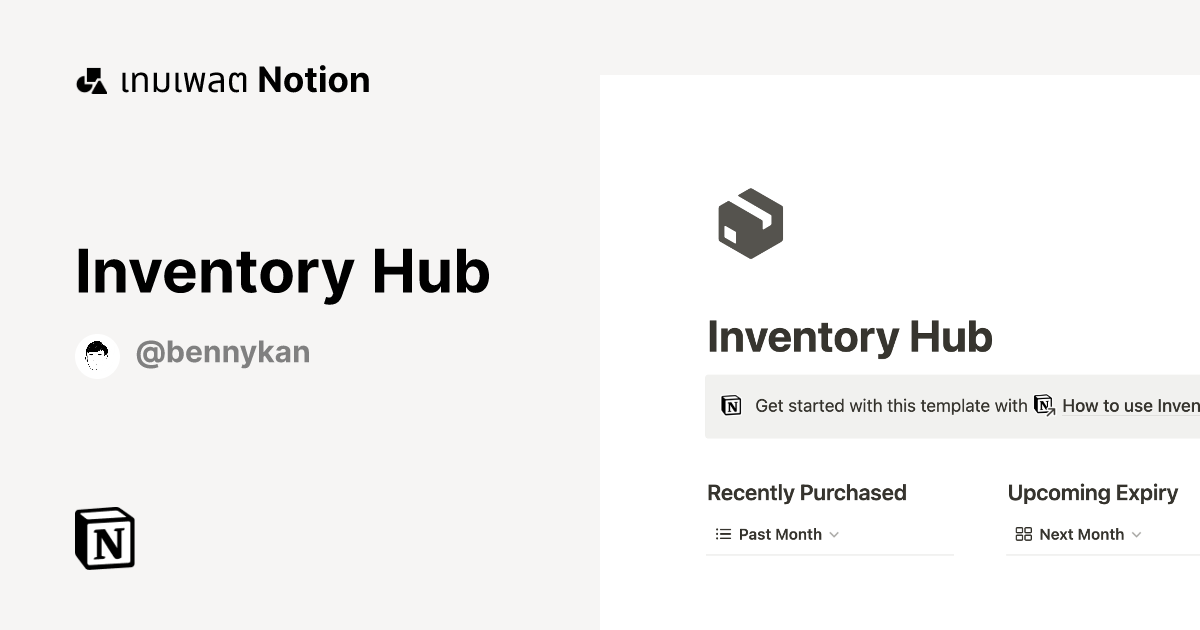Open the How to use Inventory guide link

point(1130,405)
